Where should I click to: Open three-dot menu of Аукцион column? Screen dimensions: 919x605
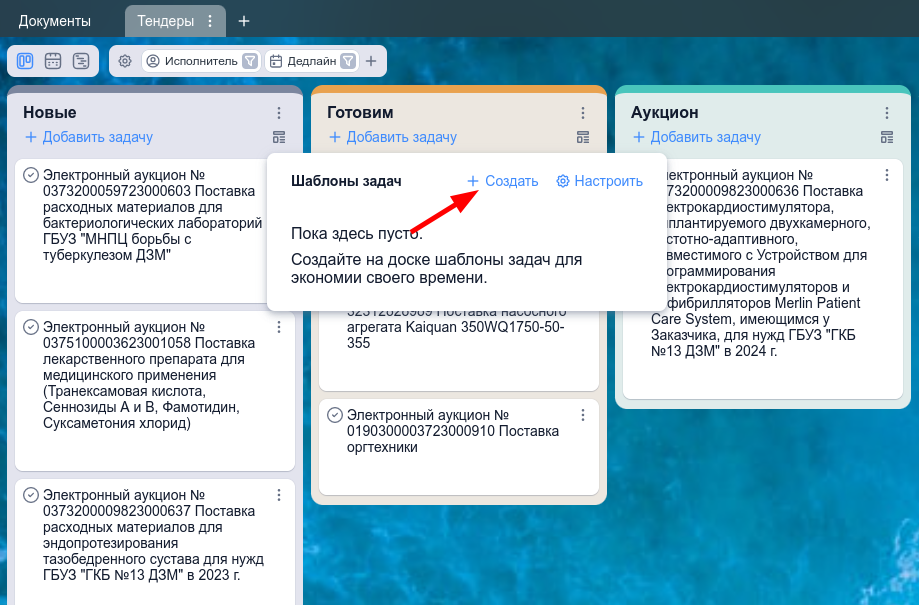[885, 113]
